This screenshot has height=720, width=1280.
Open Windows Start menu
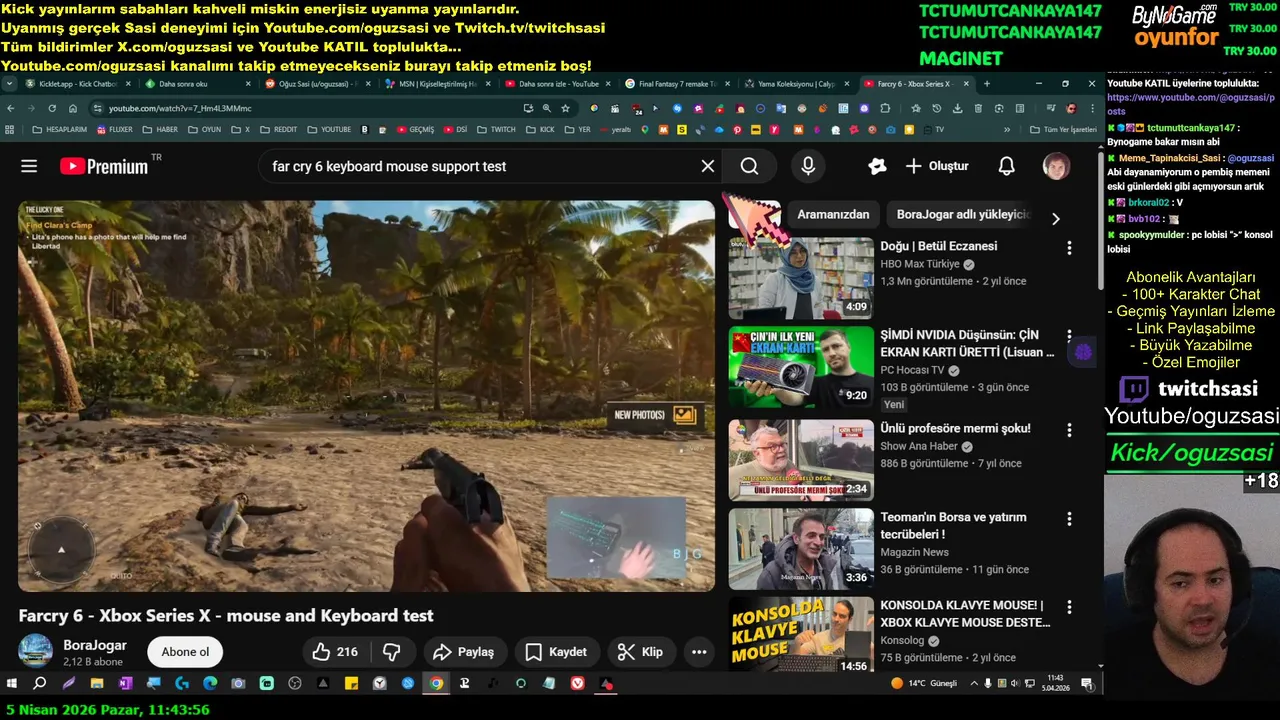tap(12, 684)
